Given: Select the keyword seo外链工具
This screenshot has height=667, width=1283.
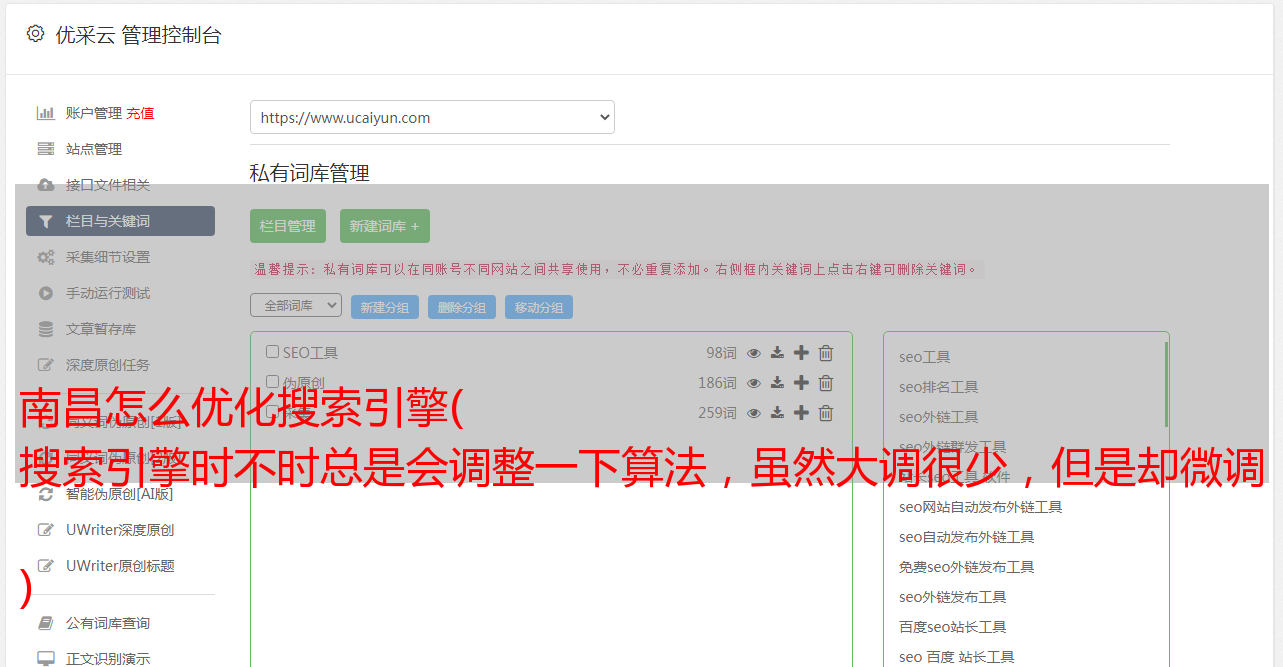Looking at the screenshot, I should tap(939, 417).
